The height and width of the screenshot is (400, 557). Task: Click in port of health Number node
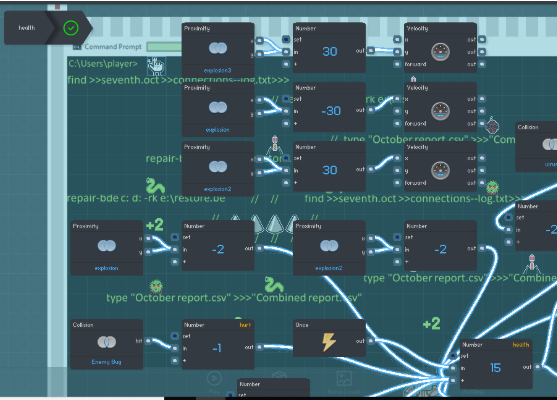453,368
